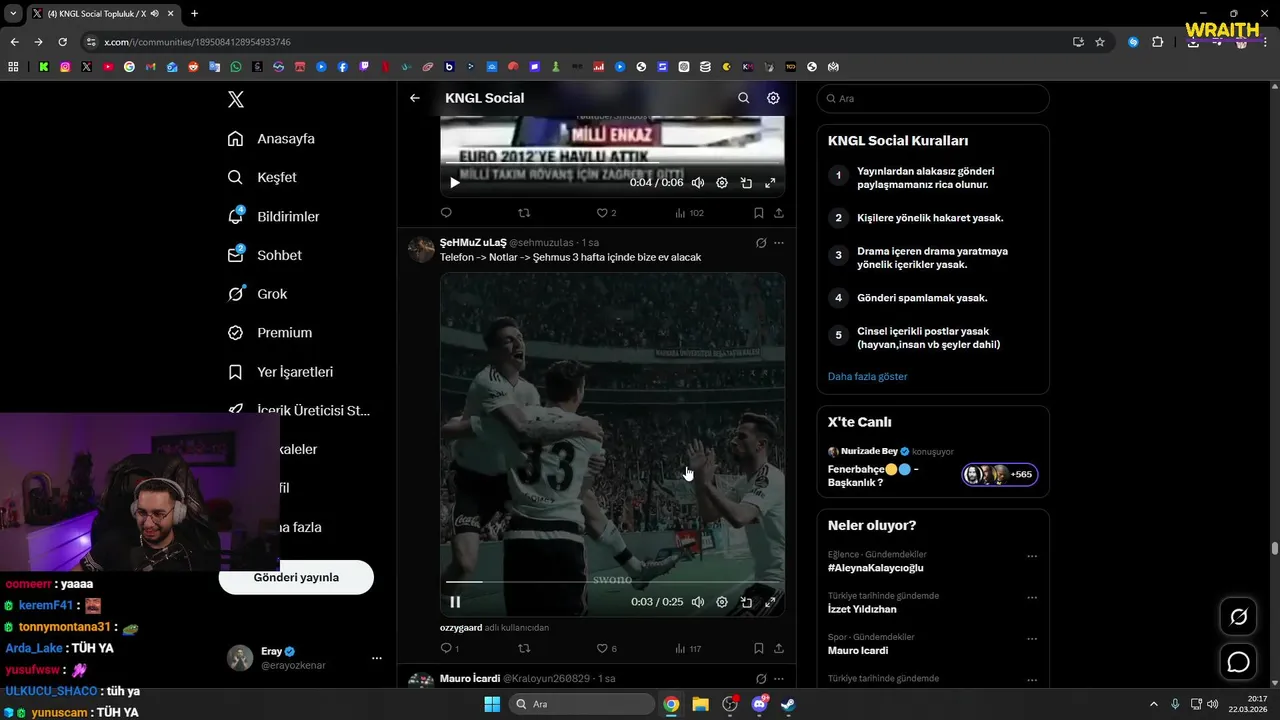
Task: Pause the Beşiktaş clip video
Action: pos(455,602)
